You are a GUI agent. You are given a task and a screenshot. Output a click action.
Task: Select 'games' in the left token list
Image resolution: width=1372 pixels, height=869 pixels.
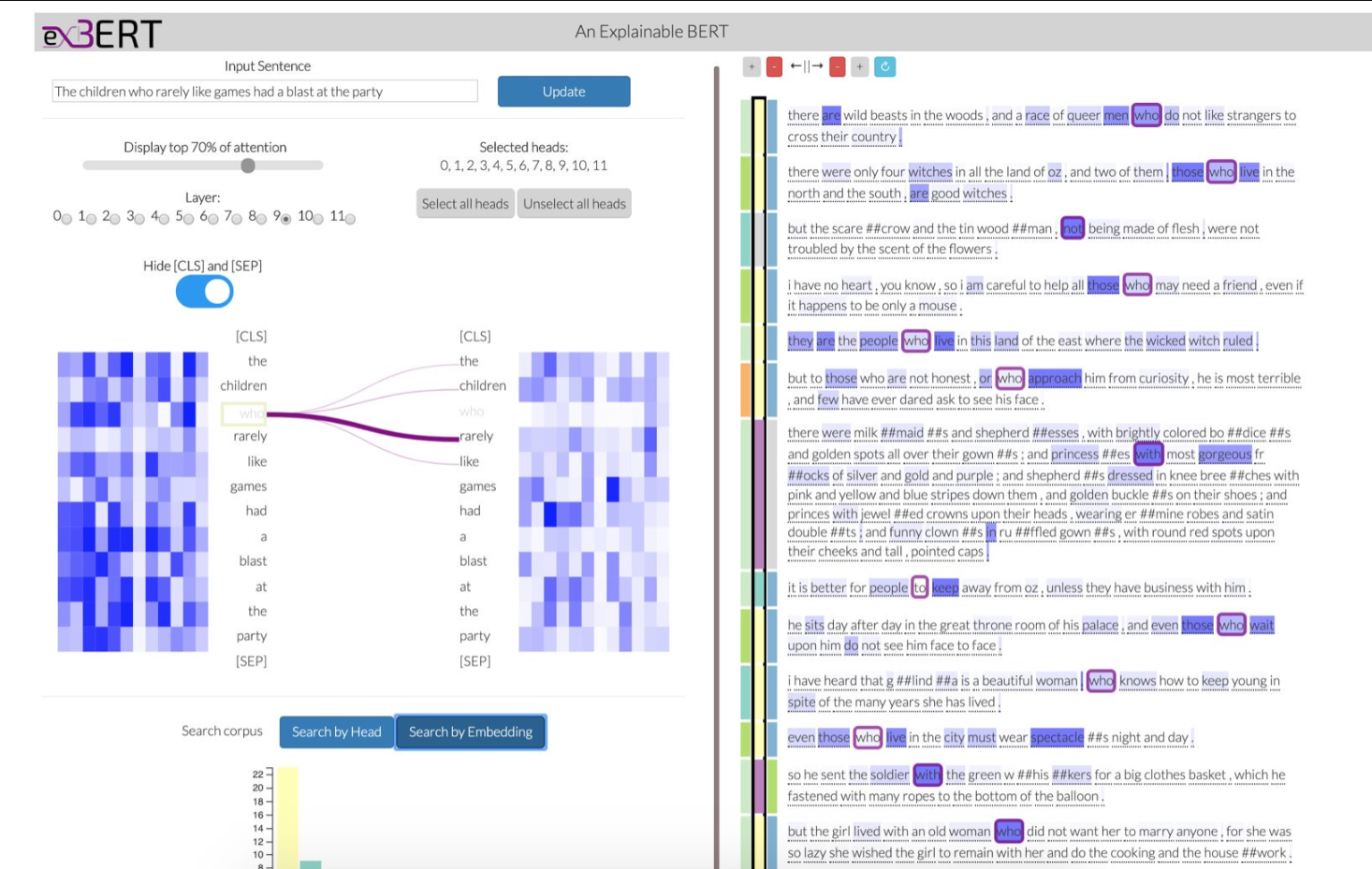[248, 486]
